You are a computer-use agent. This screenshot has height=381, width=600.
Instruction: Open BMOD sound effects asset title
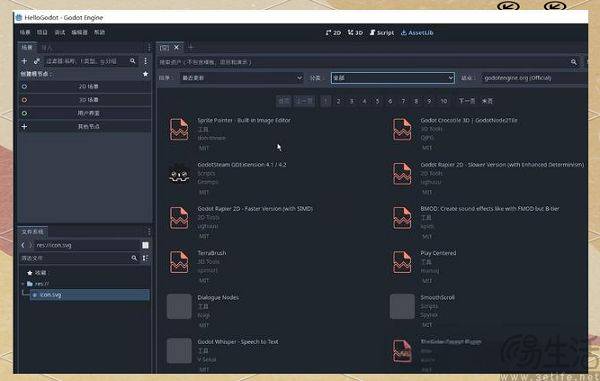click(490, 209)
